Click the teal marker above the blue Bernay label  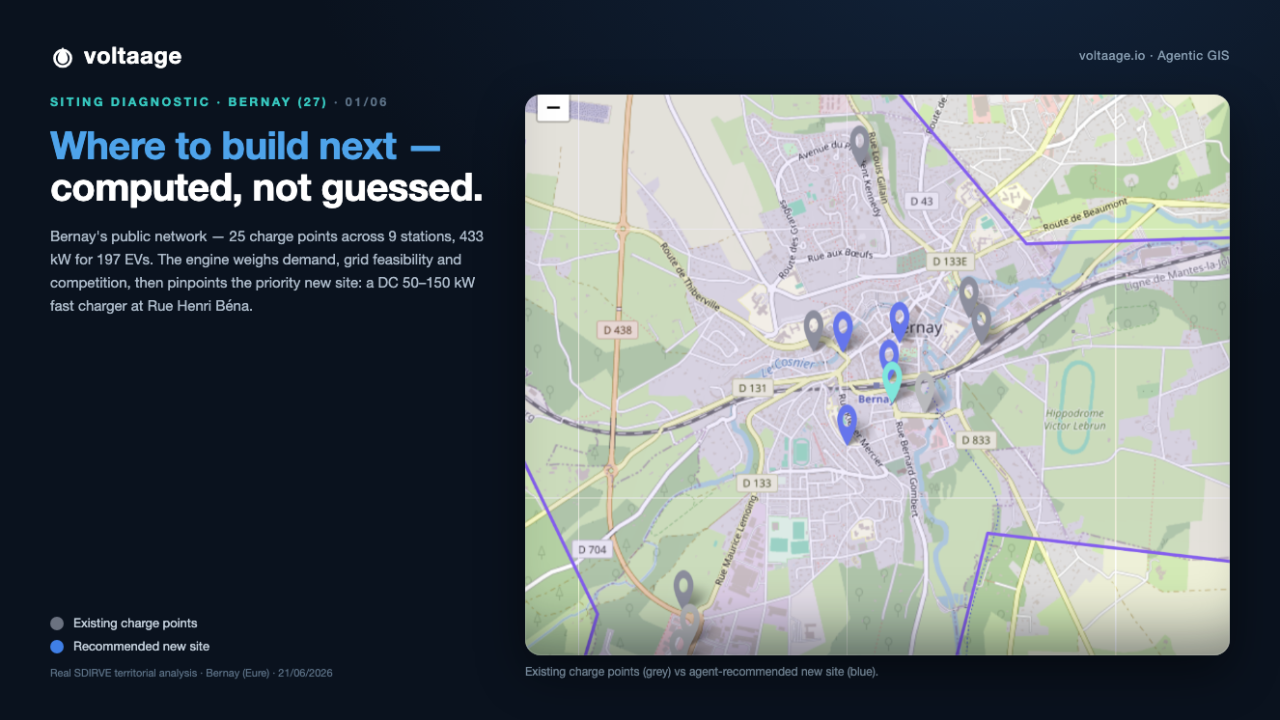[x=892, y=381]
